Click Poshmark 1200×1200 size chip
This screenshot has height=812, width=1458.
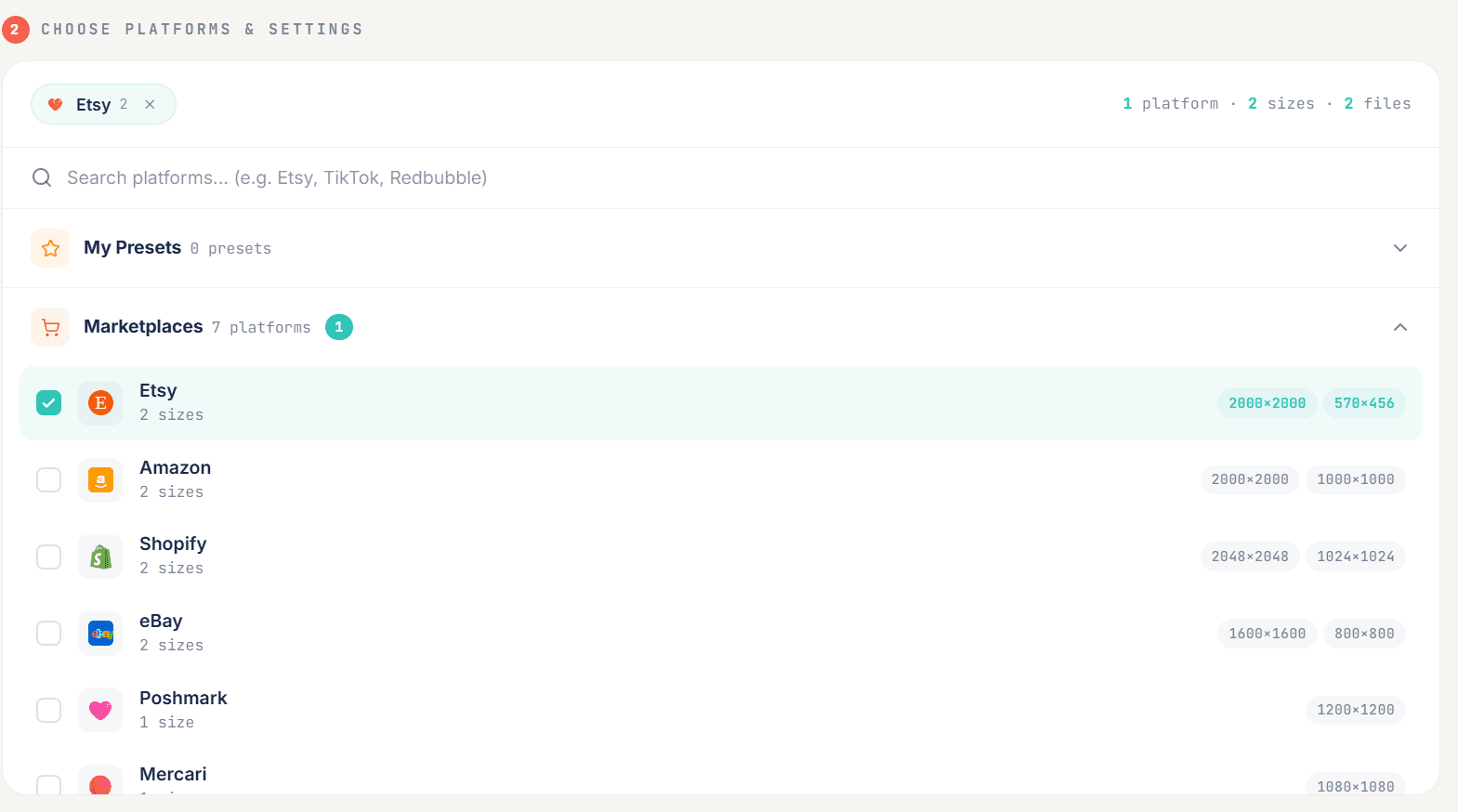[1356, 710]
